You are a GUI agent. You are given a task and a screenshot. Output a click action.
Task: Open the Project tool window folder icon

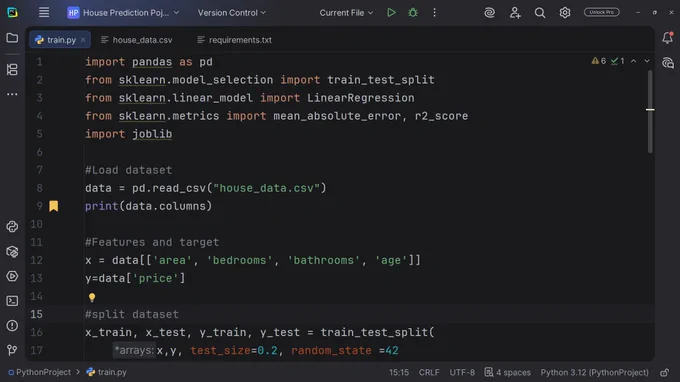point(12,38)
